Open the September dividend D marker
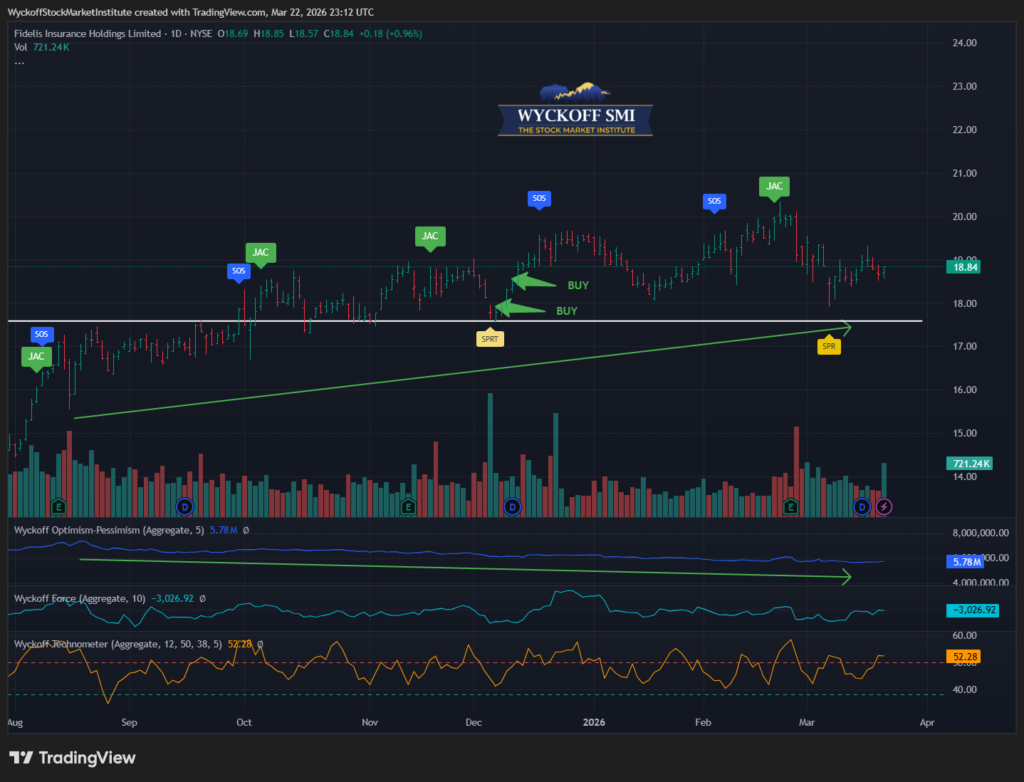 point(183,507)
